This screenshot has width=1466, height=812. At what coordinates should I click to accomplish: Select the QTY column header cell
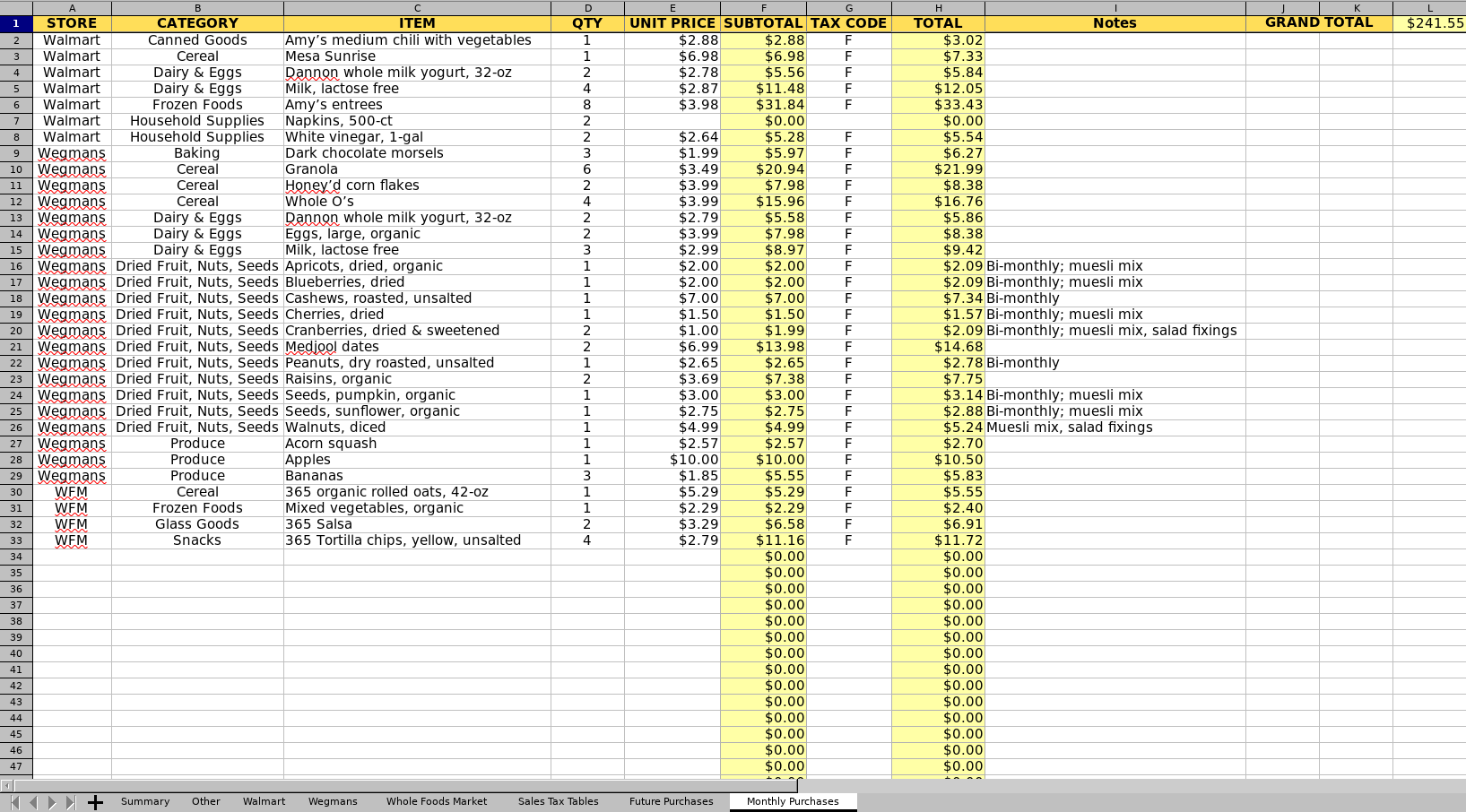(587, 22)
